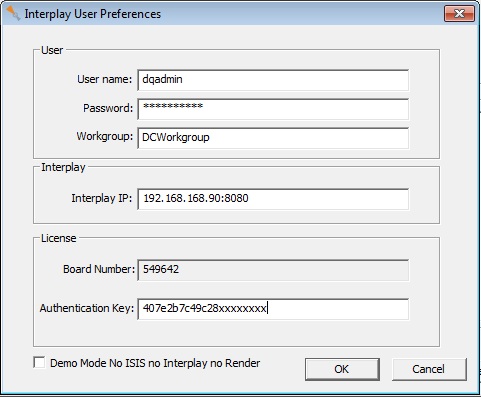Click the "Interplay IP:" label
This screenshot has height=397, width=481.
[102, 198]
